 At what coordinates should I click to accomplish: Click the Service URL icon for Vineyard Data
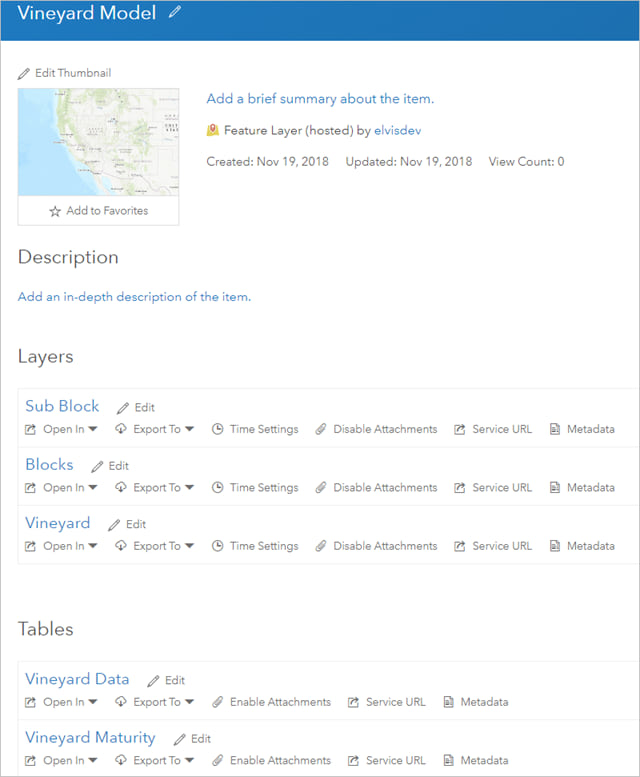pyautogui.click(x=353, y=702)
